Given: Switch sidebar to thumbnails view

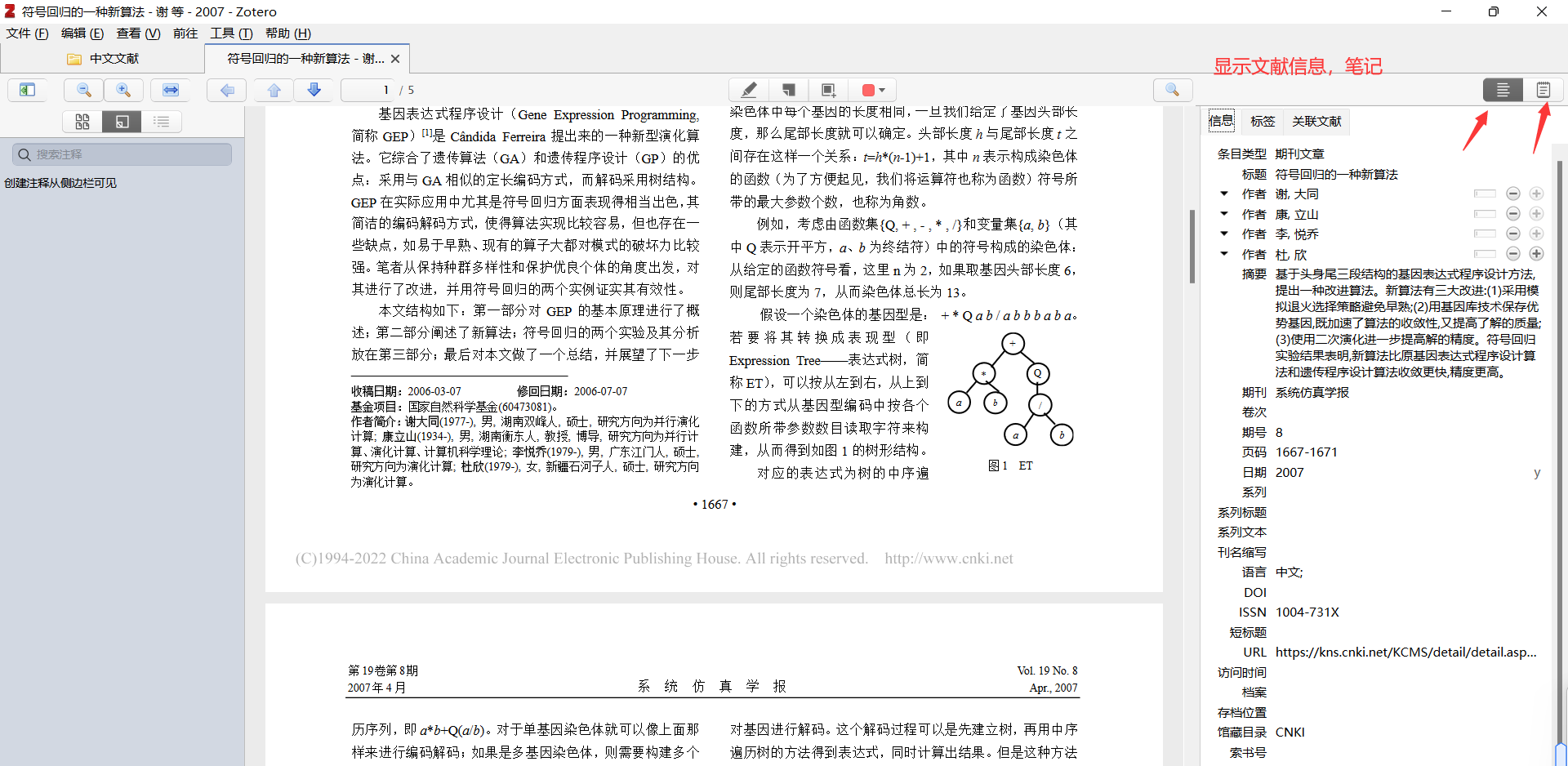Looking at the screenshot, I should [x=82, y=122].
